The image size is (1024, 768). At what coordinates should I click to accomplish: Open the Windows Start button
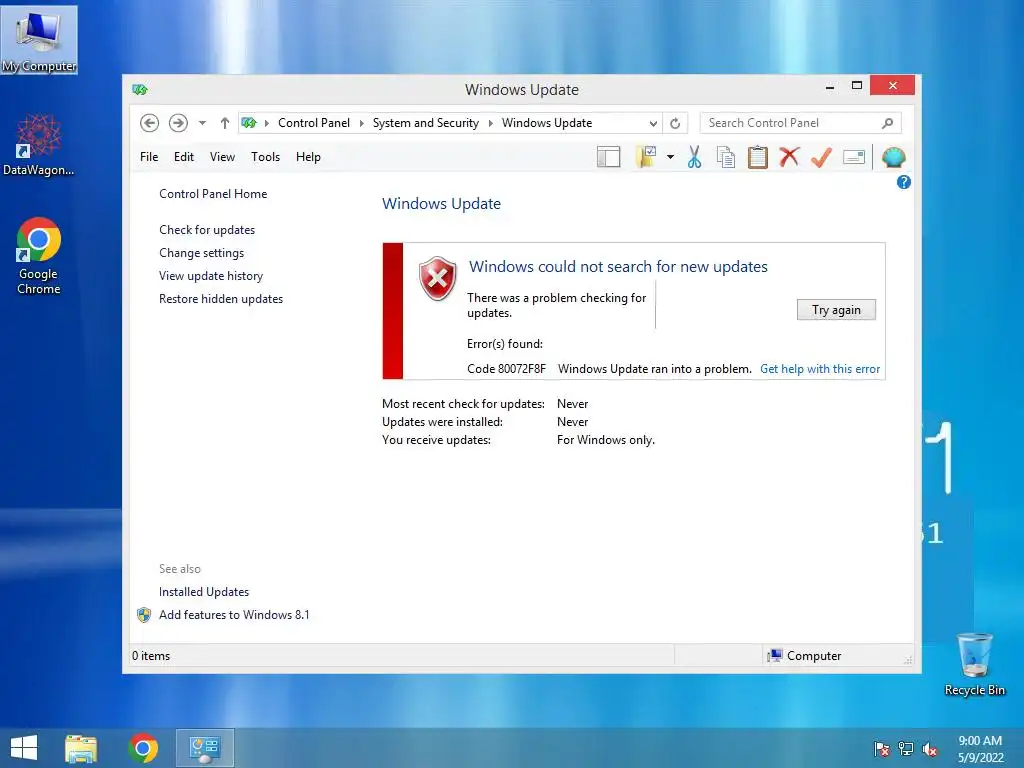pyautogui.click(x=24, y=748)
